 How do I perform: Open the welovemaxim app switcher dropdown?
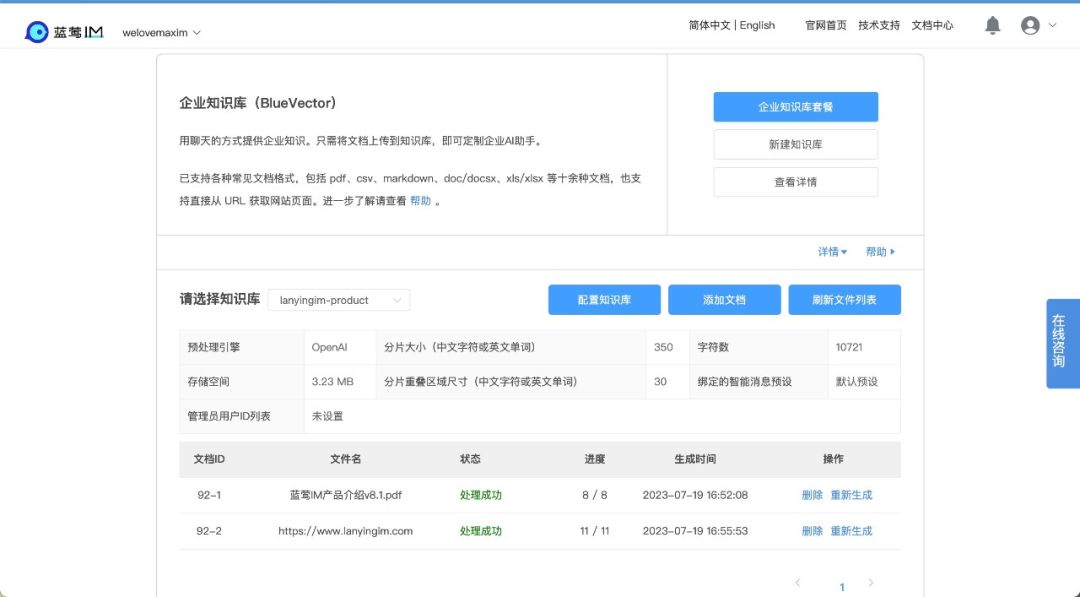[x=161, y=32]
